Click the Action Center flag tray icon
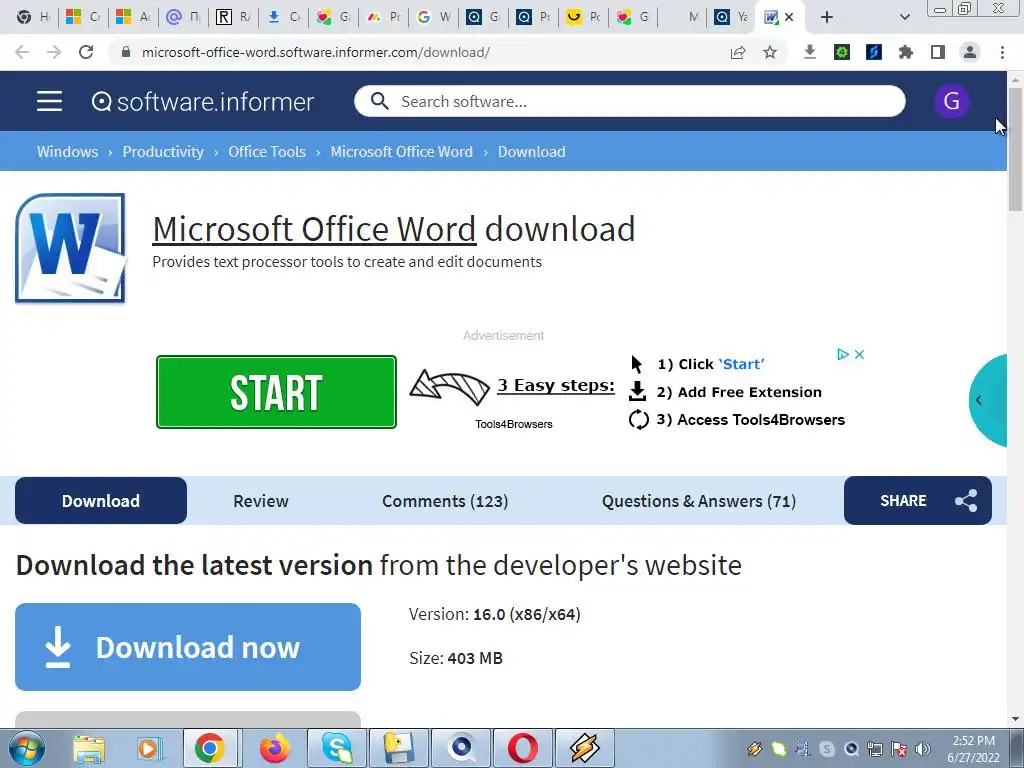 point(899,748)
